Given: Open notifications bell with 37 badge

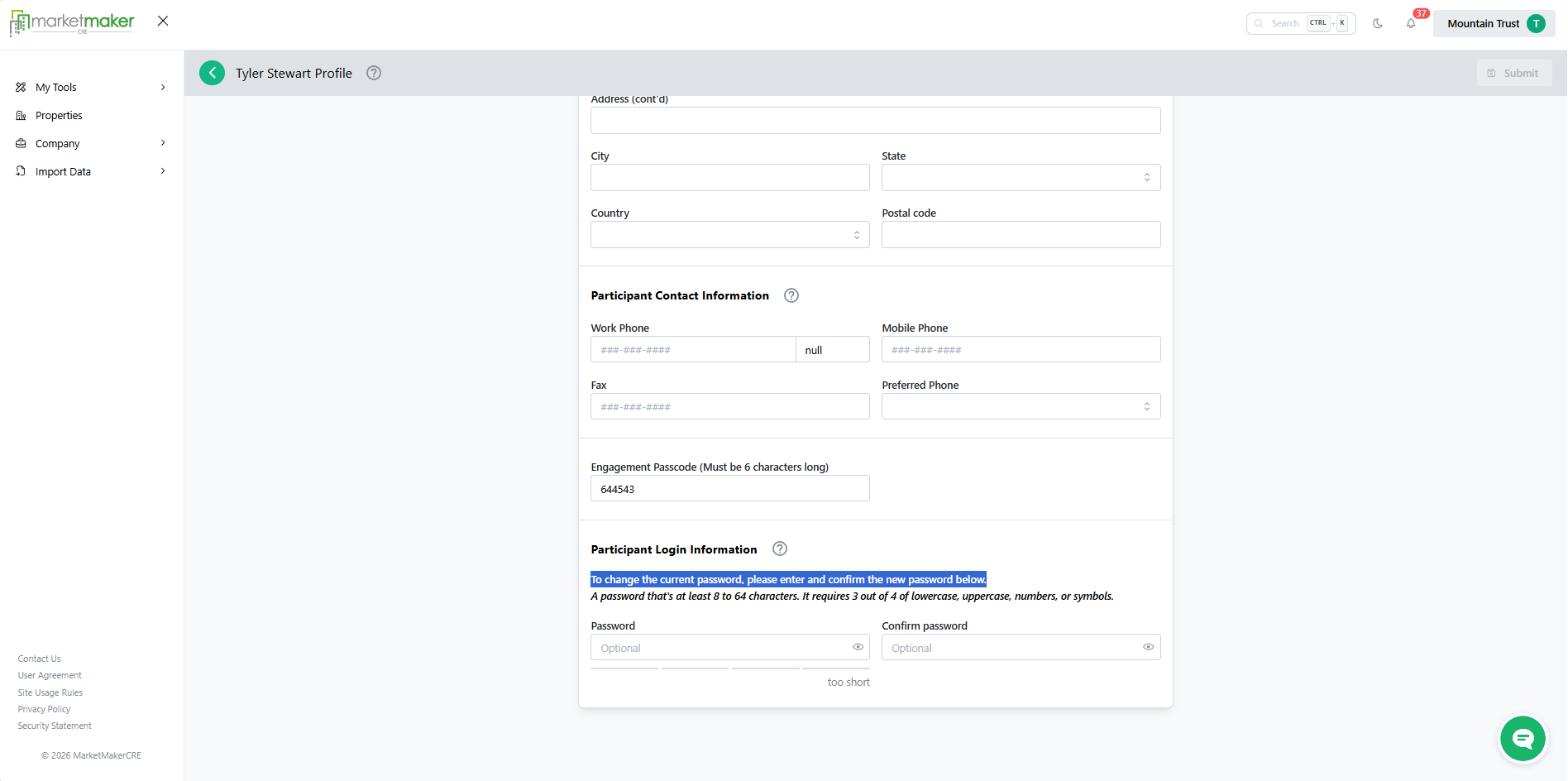Looking at the screenshot, I should tap(1411, 23).
